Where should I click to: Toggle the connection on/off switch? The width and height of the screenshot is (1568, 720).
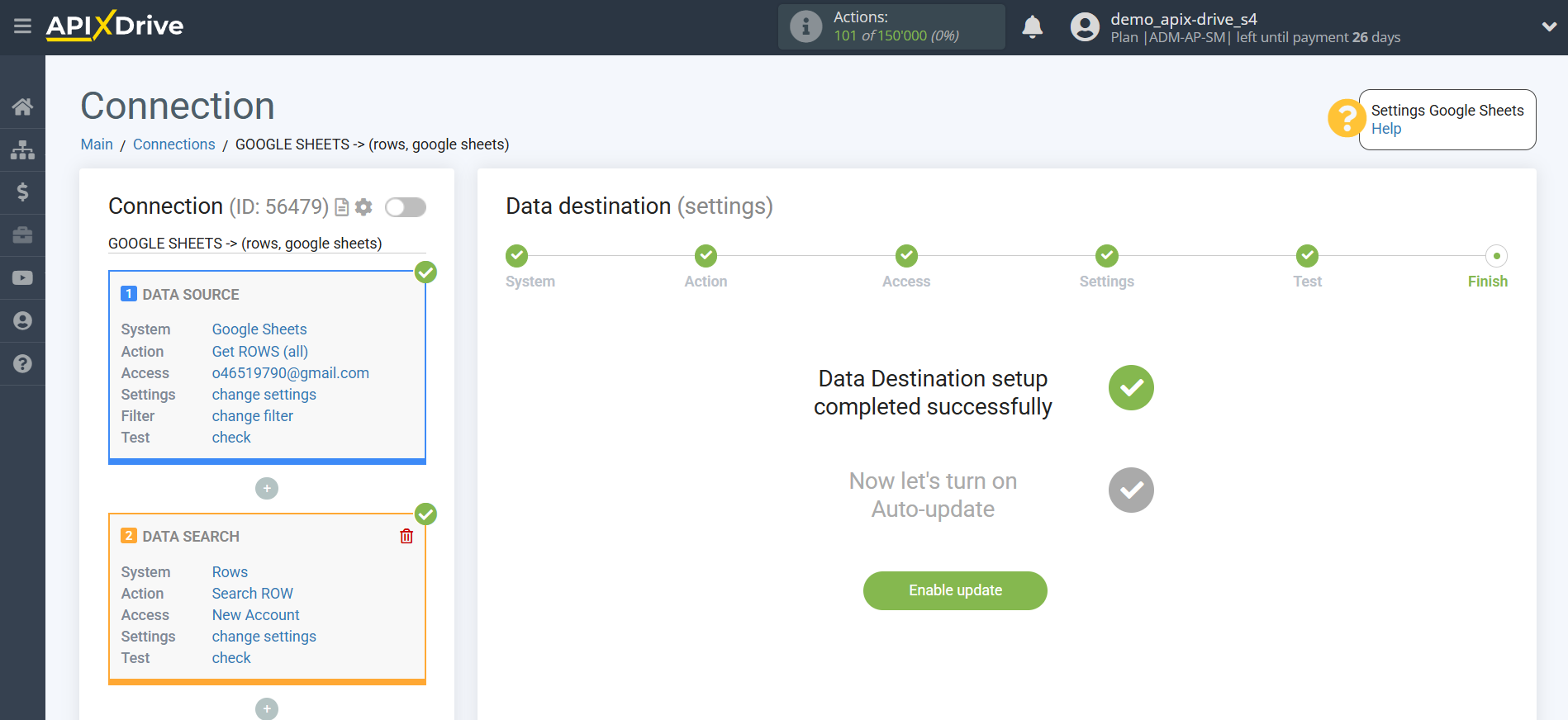[x=406, y=207]
